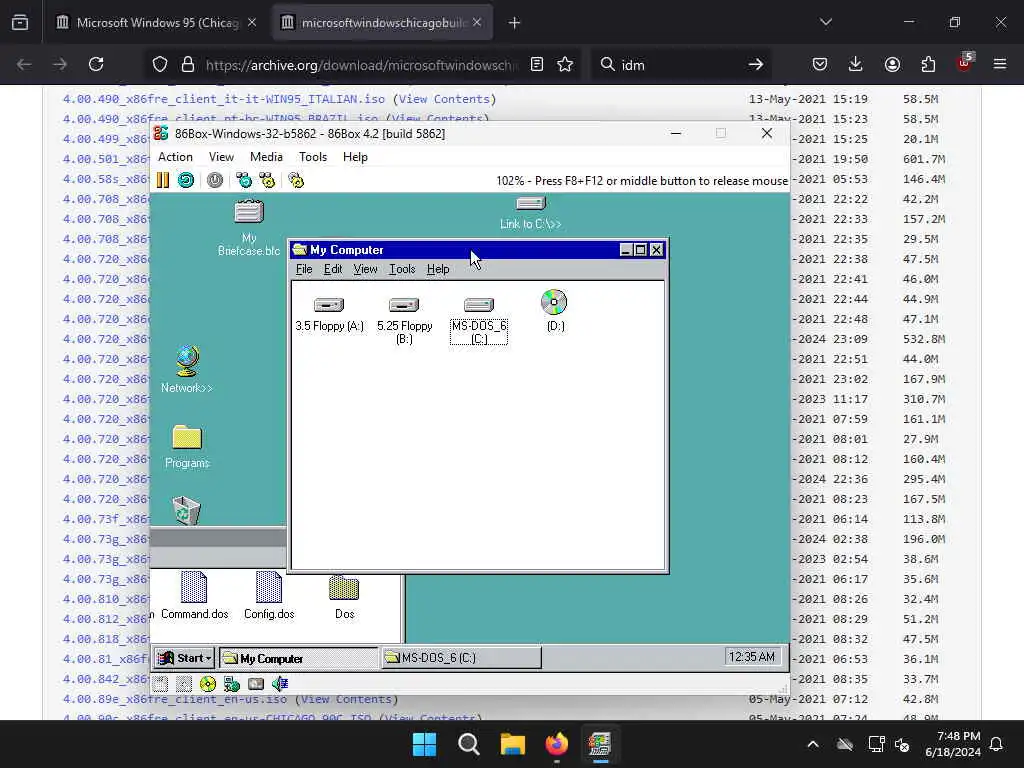The height and width of the screenshot is (768, 1024).
Task: Open the 86Box Tools menu
Action: [313, 157]
